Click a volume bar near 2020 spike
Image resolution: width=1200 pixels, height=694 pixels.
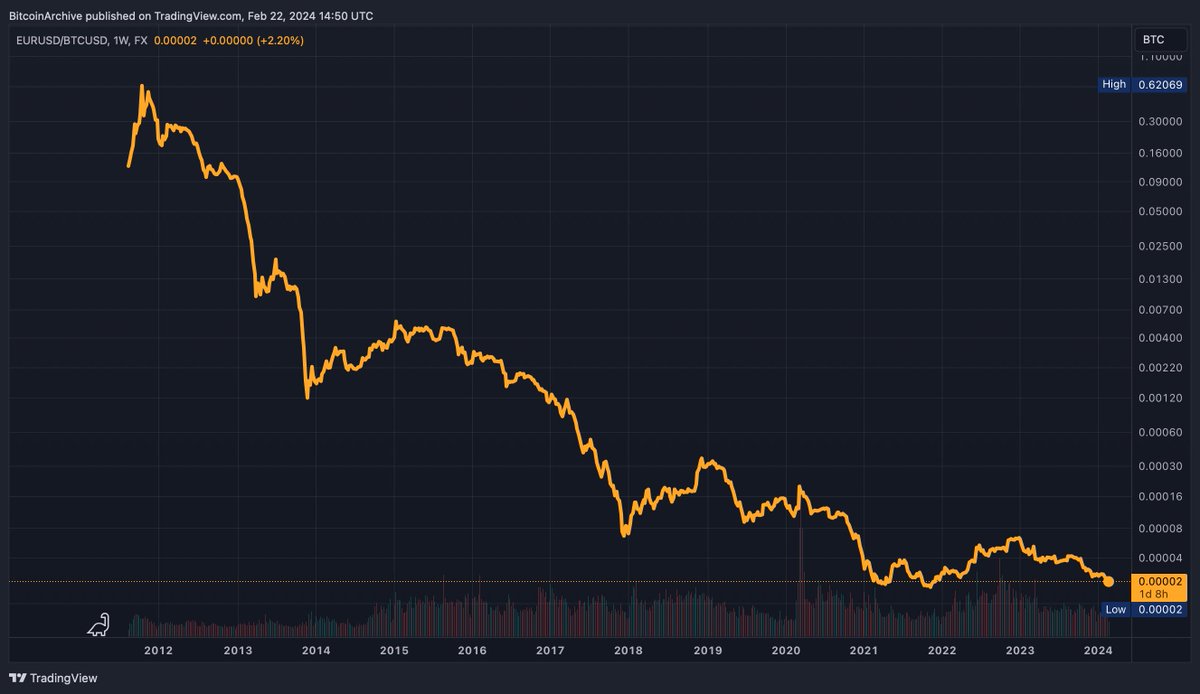(800, 600)
